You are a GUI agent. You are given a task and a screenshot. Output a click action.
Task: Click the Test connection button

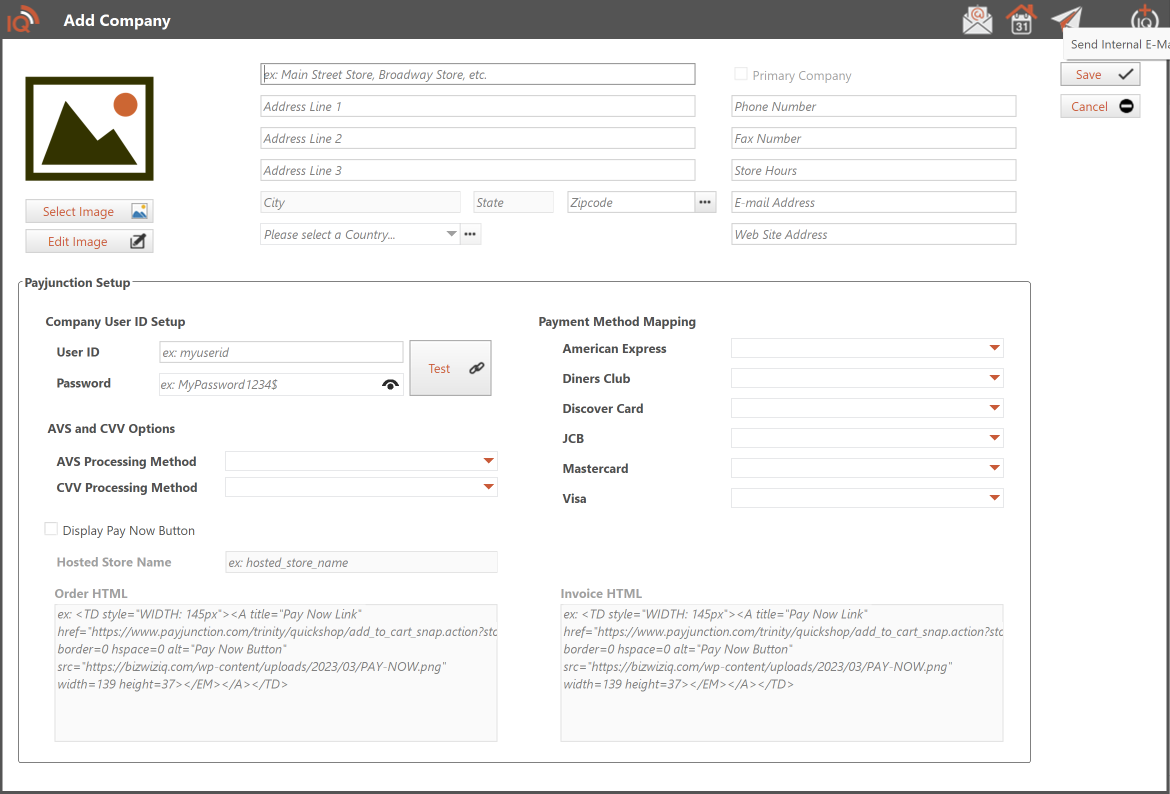coord(450,368)
